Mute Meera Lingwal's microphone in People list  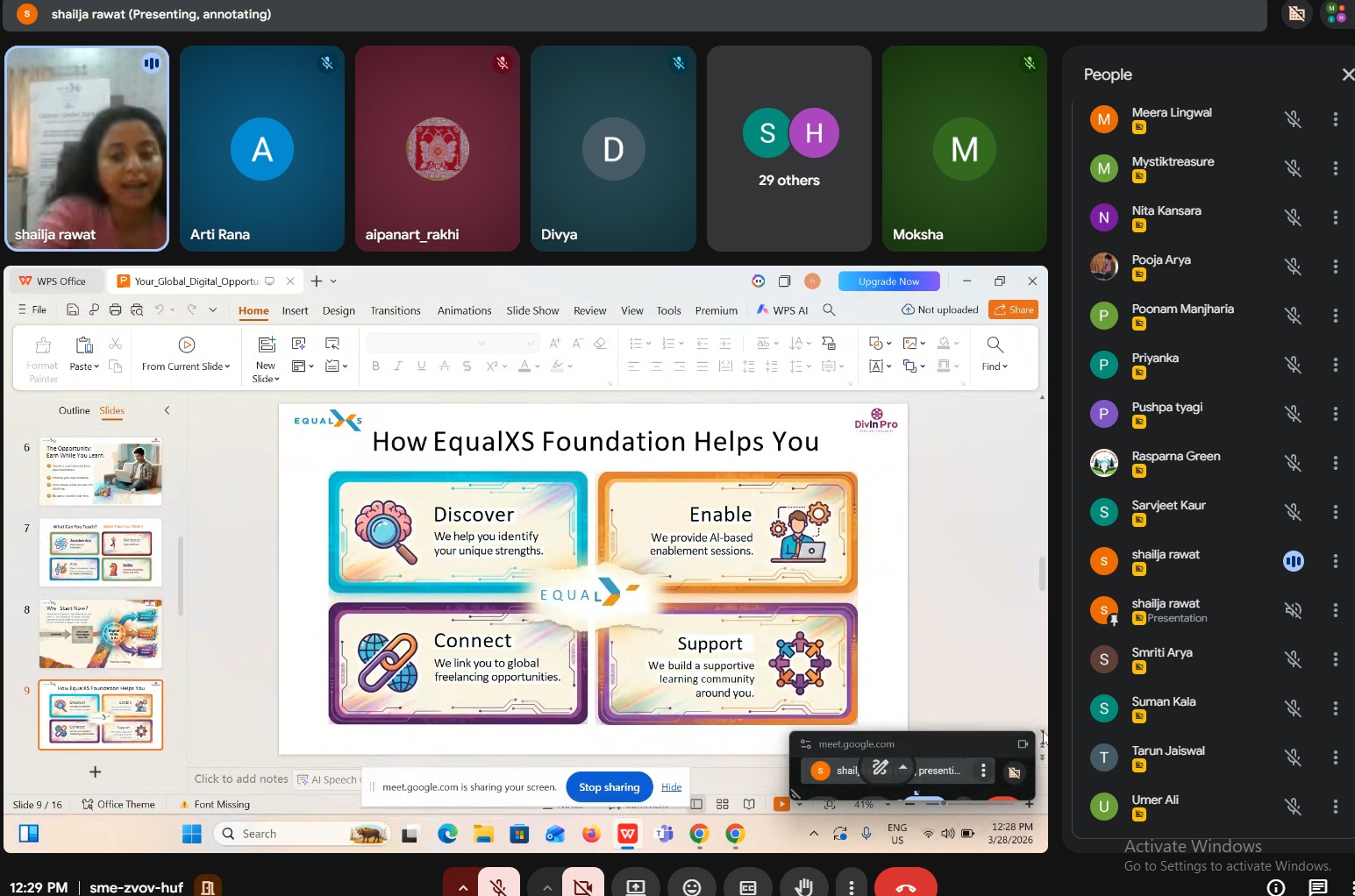(x=1293, y=119)
